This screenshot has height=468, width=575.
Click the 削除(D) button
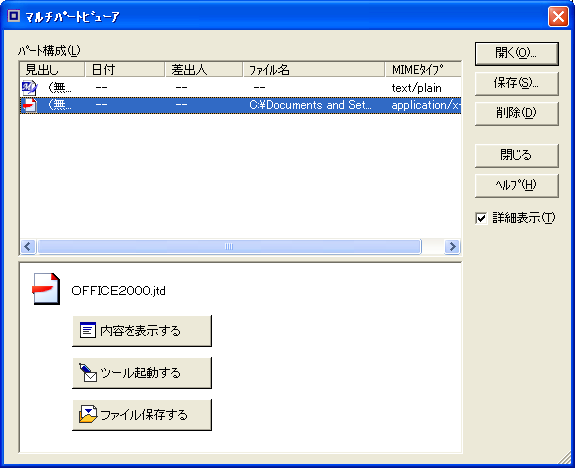[x=516, y=113]
